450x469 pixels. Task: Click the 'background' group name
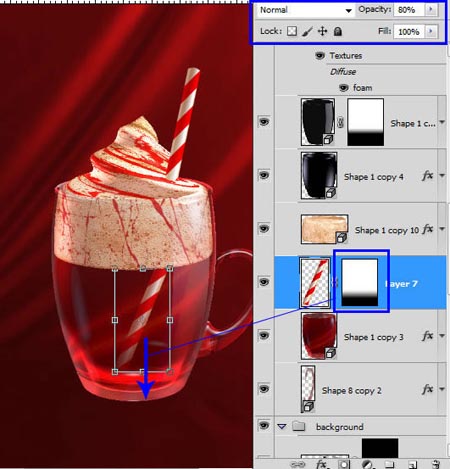340,427
